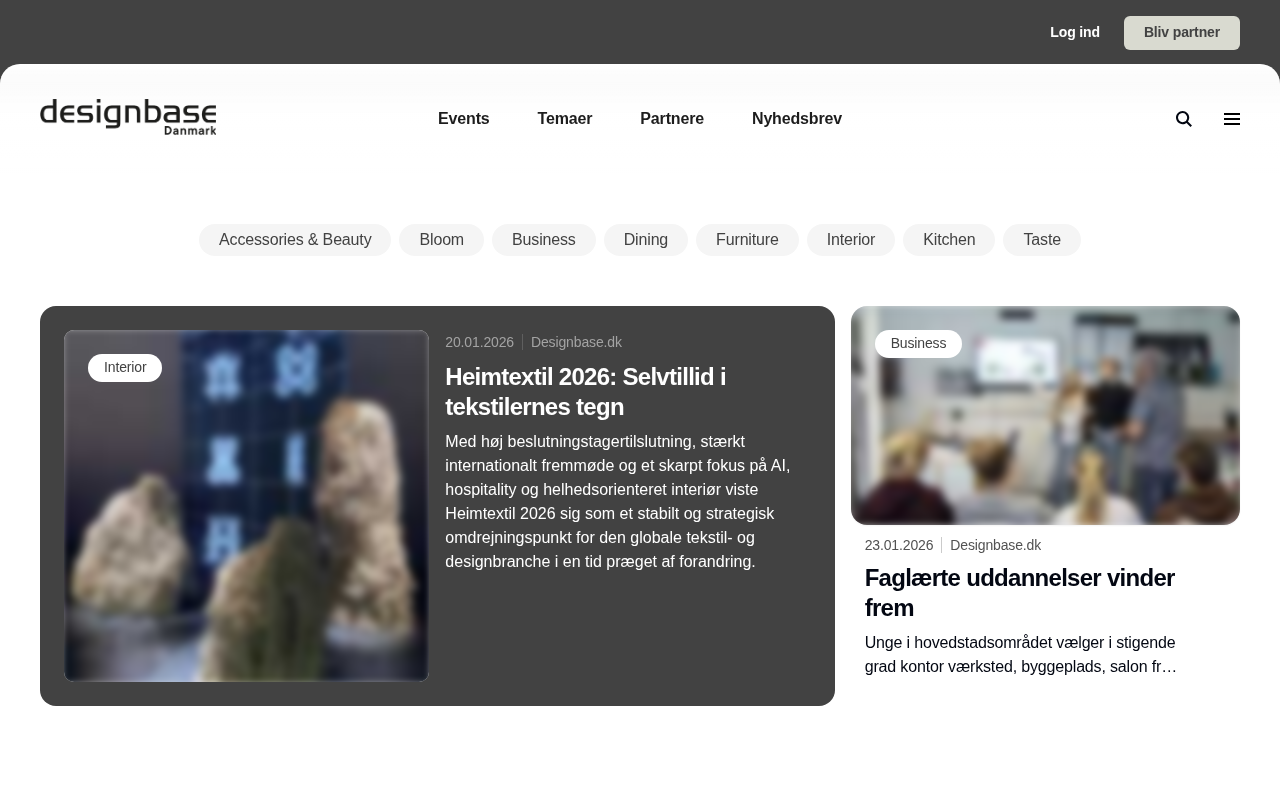This screenshot has width=1280, height=800.
Task: Choose the Kitchen category pill
Action: coord(949,240)
